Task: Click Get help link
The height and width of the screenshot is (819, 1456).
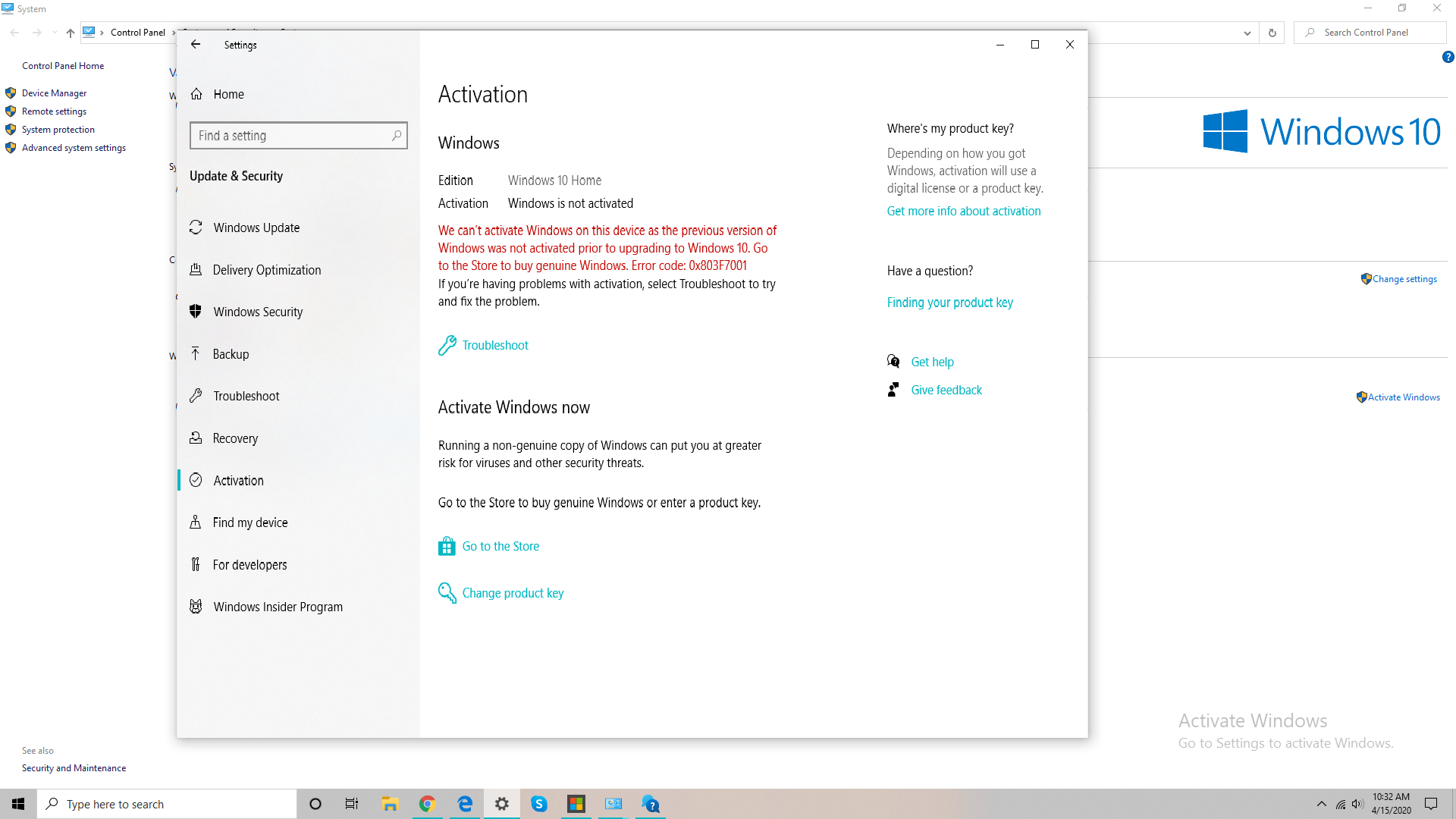Action: coord(933,362)
